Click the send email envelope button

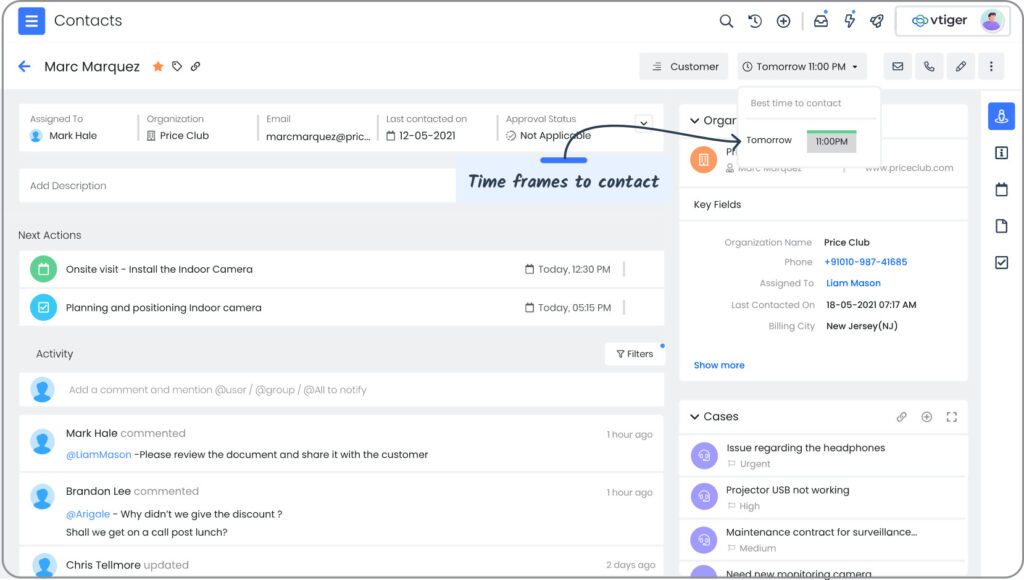pyautogui.click(x=898, y=67)
